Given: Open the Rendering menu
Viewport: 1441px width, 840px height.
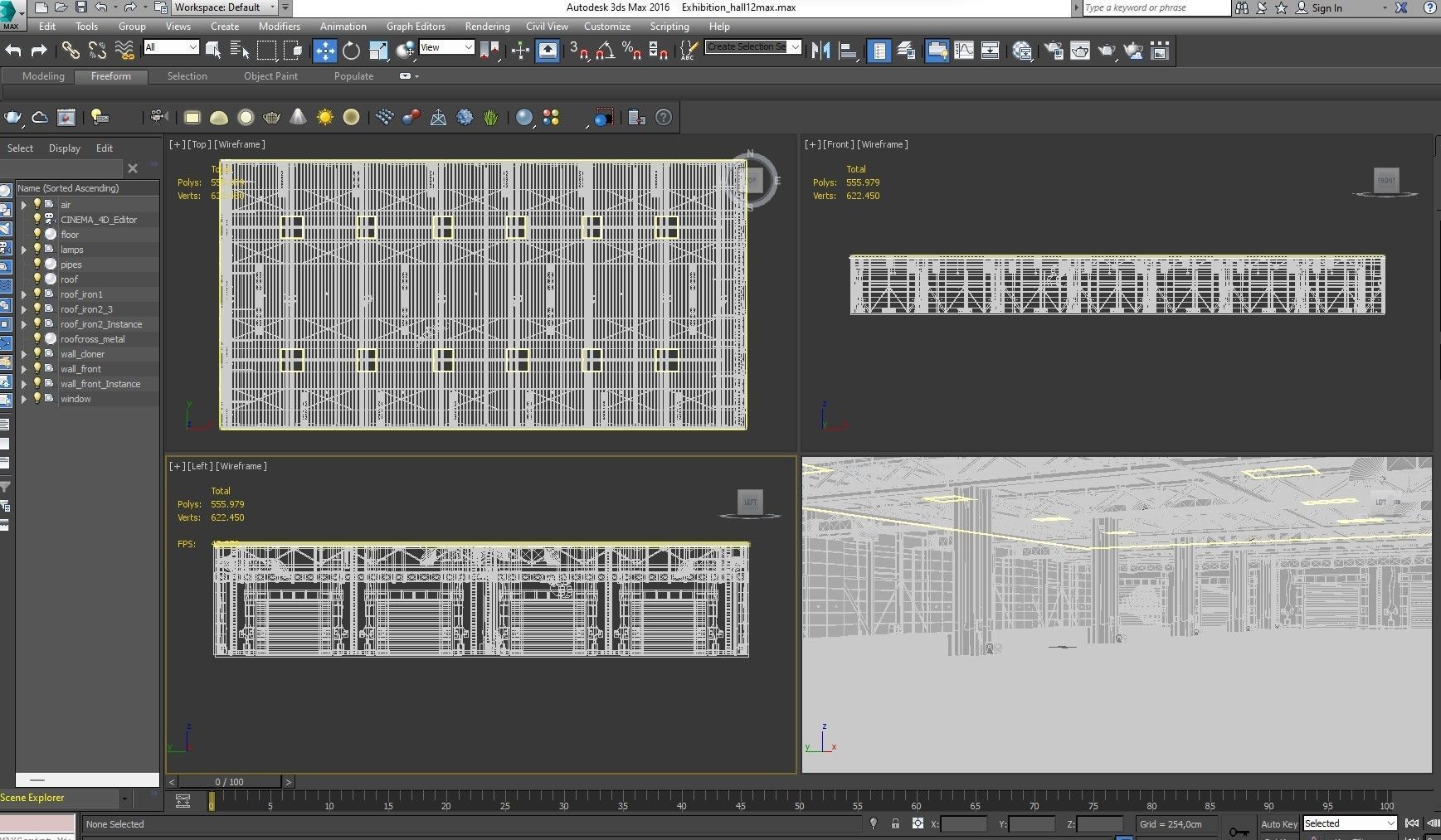Looking at the screenshot, I should (x=487, y=27).
